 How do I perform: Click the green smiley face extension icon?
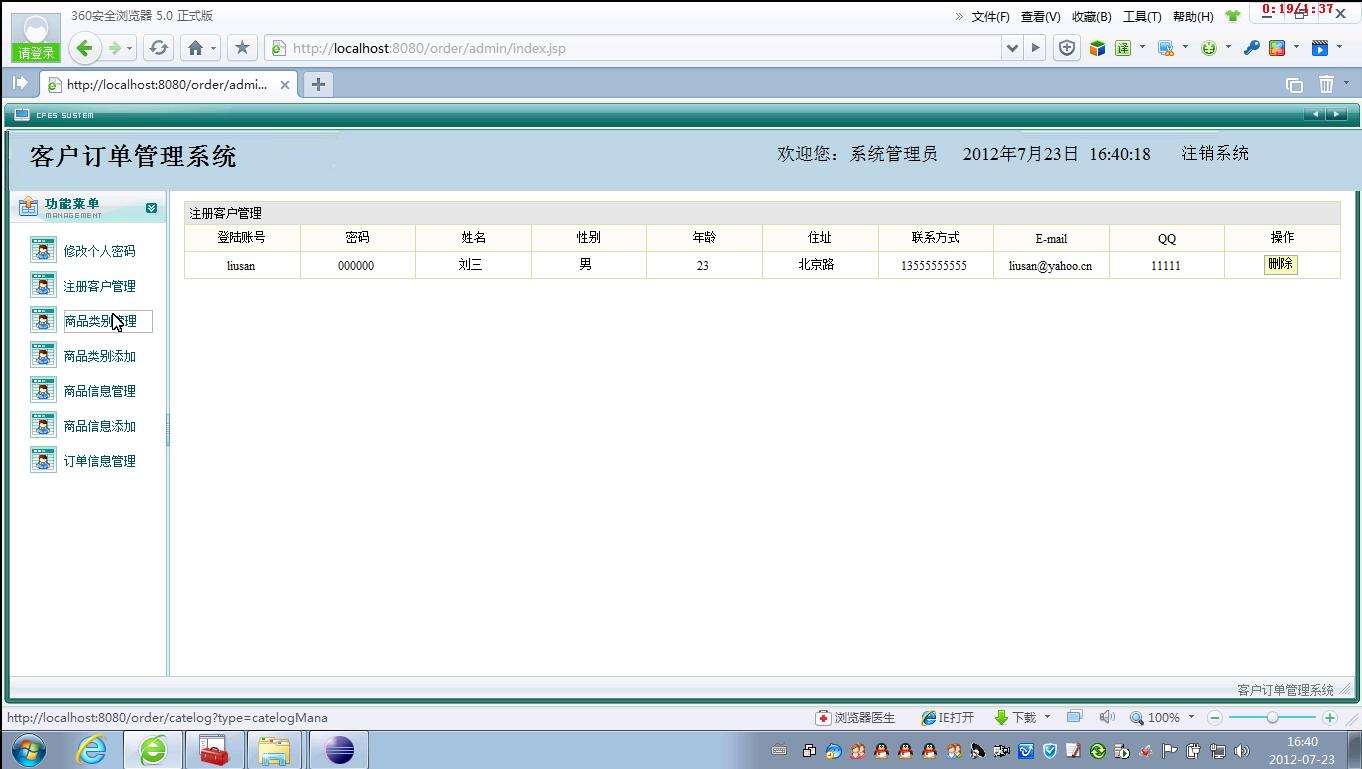point(1209,48)
